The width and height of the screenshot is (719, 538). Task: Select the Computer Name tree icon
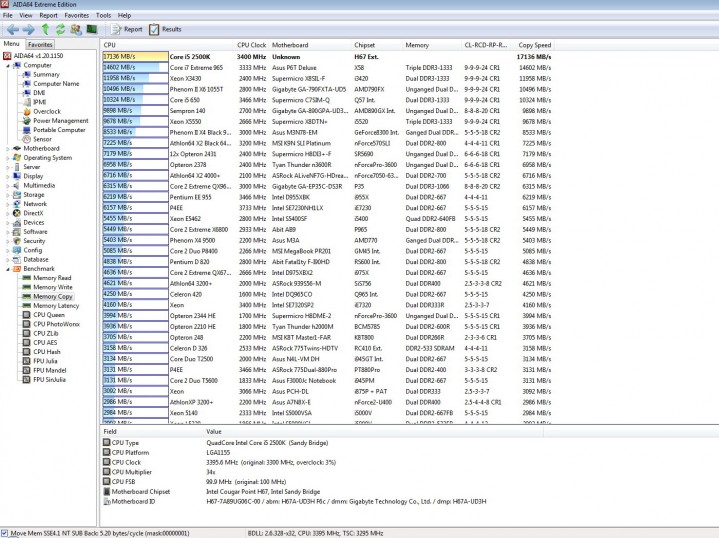click(27, 83)
